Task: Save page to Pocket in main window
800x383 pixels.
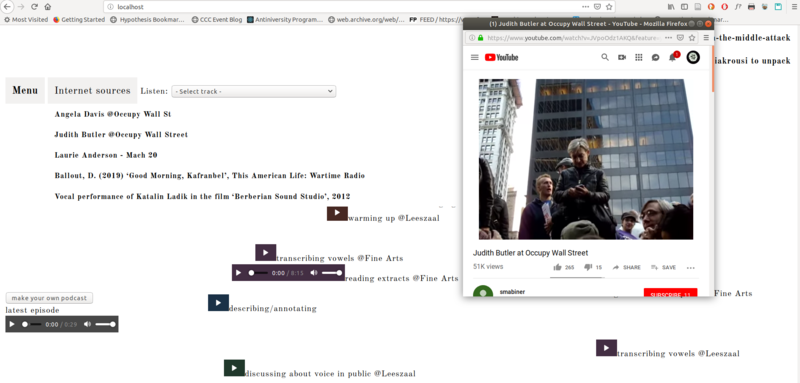Action: click(597, 7)
